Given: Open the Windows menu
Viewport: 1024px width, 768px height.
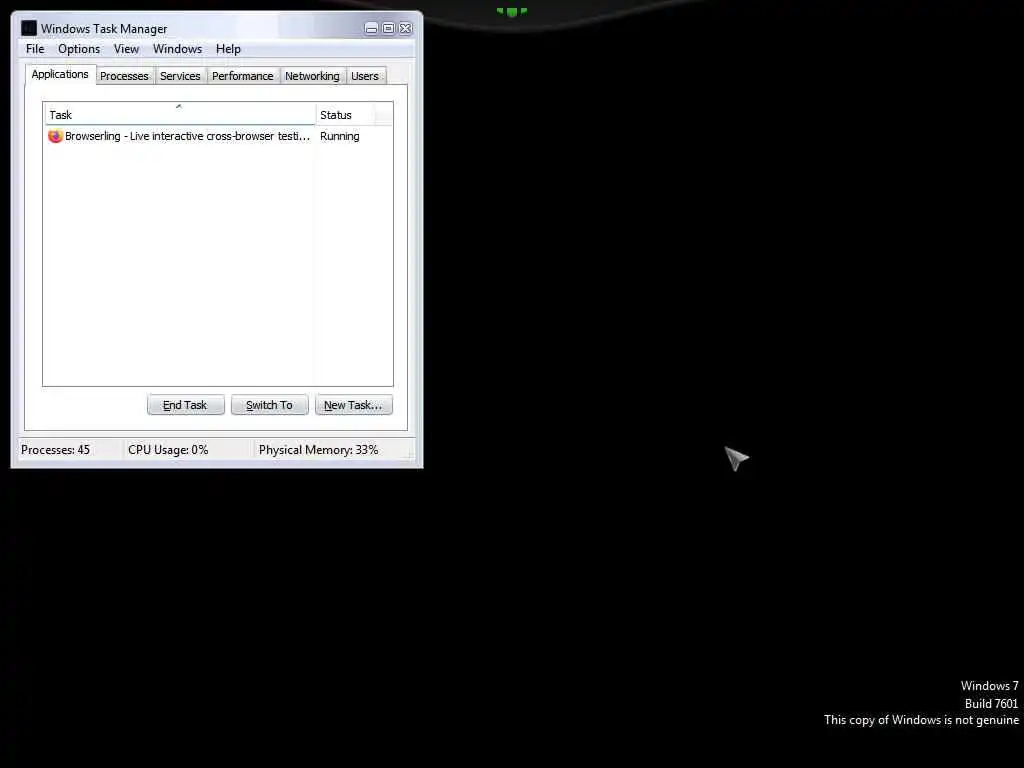Looking at the screenshot, I should pyautogui.click(x=177, y=49).
